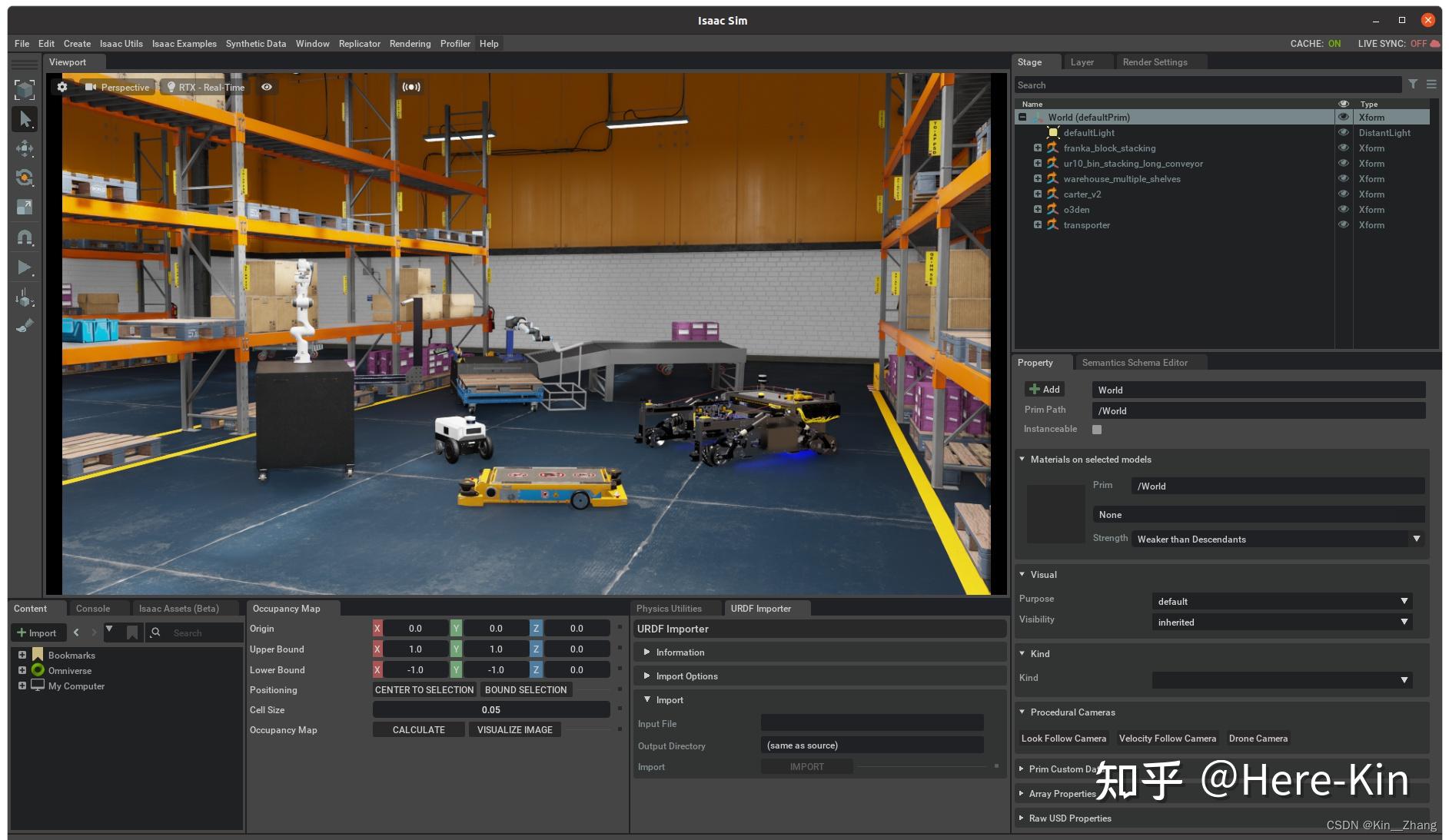
Task: Expand carter_v2 tree node
Action: click(1038, 194)
